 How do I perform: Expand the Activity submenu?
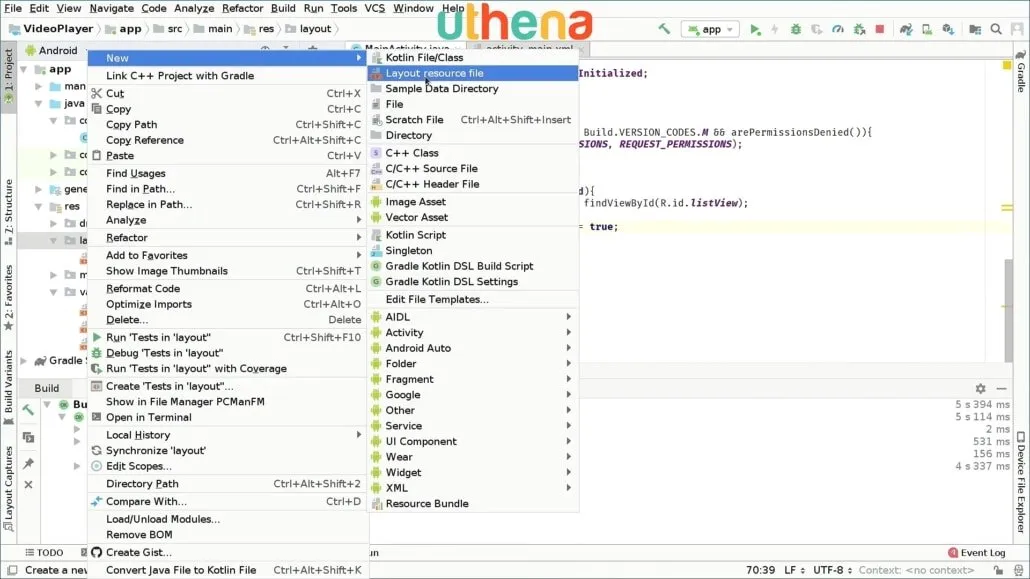click(473, 333)
